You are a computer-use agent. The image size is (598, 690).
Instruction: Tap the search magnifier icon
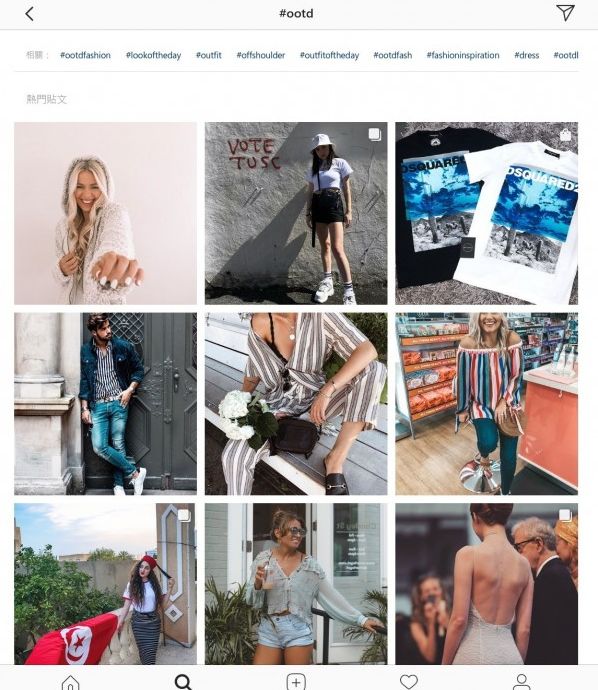tap(183, 682)
